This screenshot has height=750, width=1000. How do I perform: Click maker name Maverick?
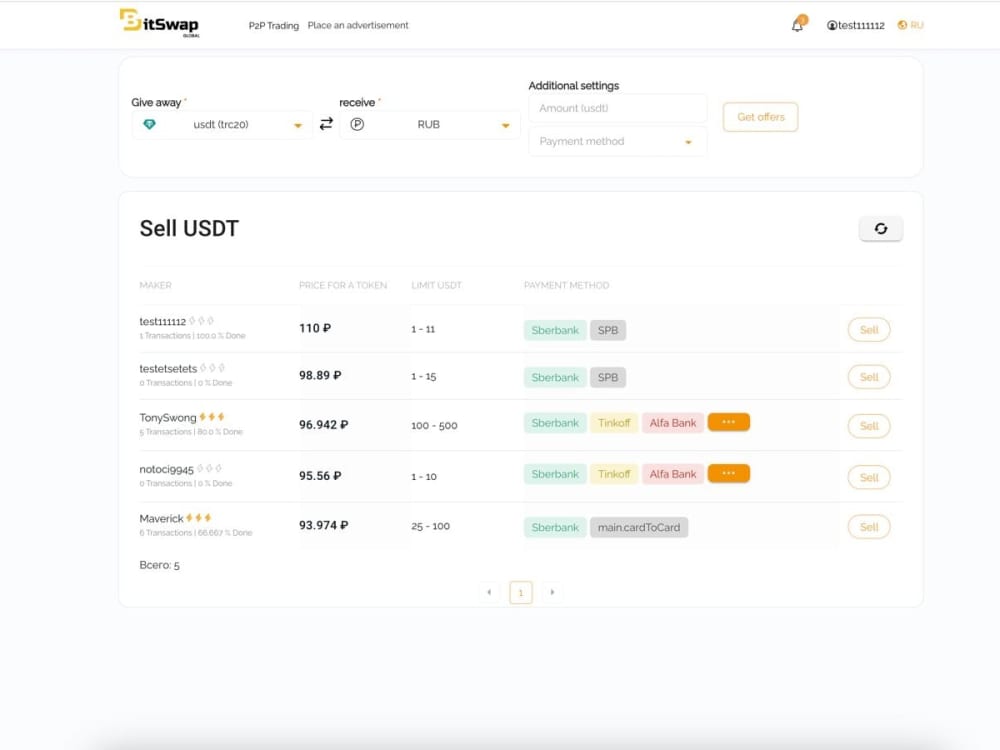(x=161, y=518)
